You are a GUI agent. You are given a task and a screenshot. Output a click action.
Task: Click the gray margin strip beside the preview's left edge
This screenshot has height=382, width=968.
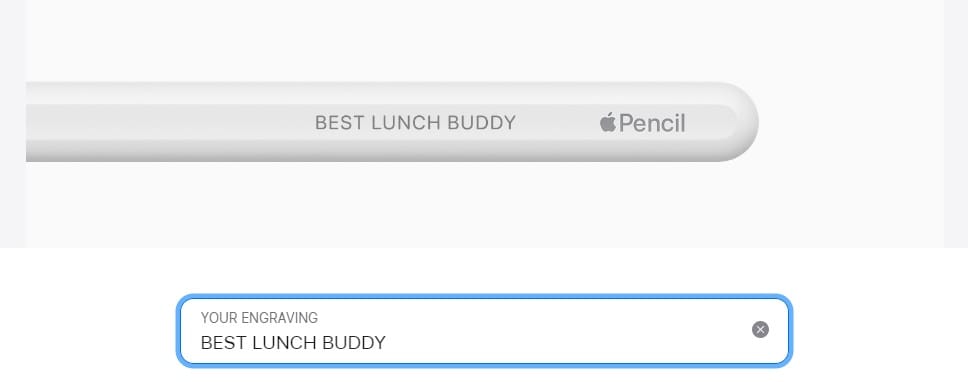point(12,123)
